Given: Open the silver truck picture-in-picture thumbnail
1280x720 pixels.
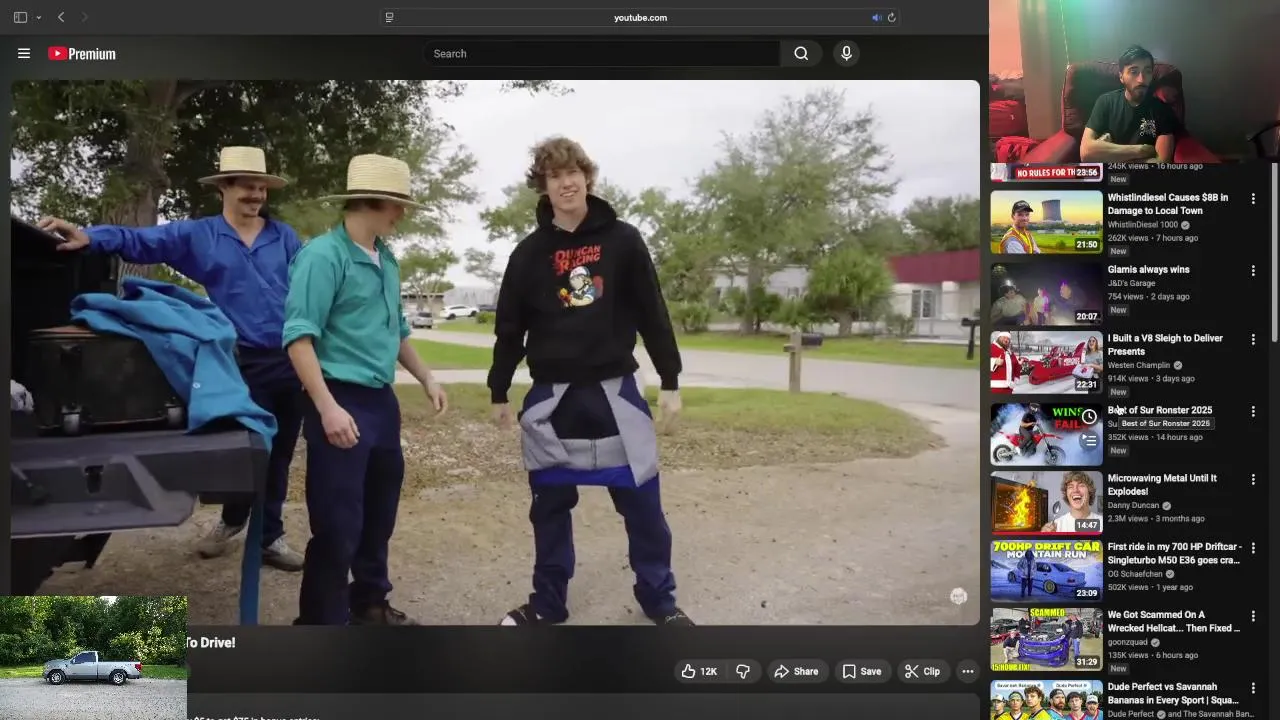Looking at the screenshot, I should [93, 657].
